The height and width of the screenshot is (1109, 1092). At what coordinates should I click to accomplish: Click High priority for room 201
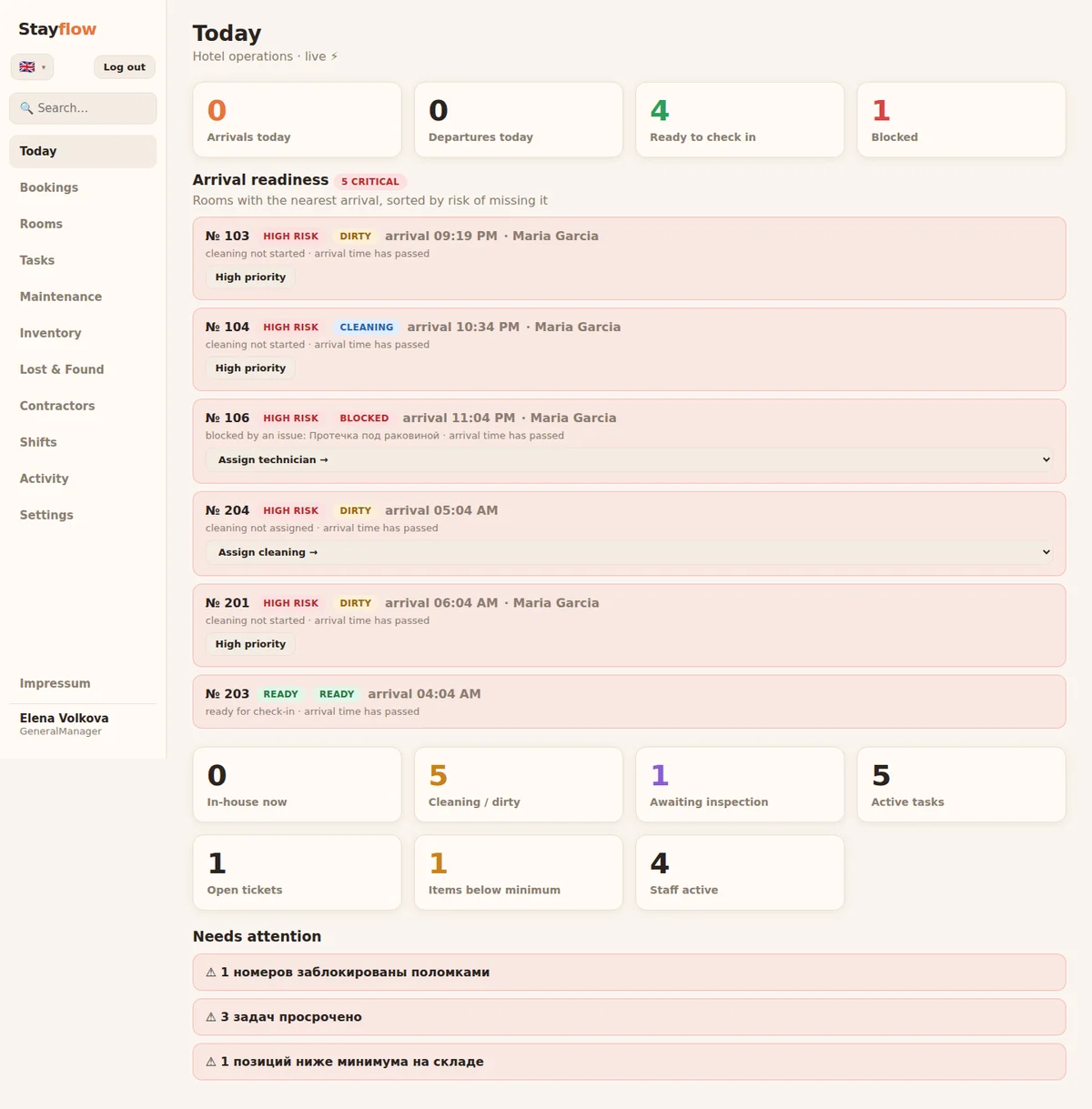[250, 644]
